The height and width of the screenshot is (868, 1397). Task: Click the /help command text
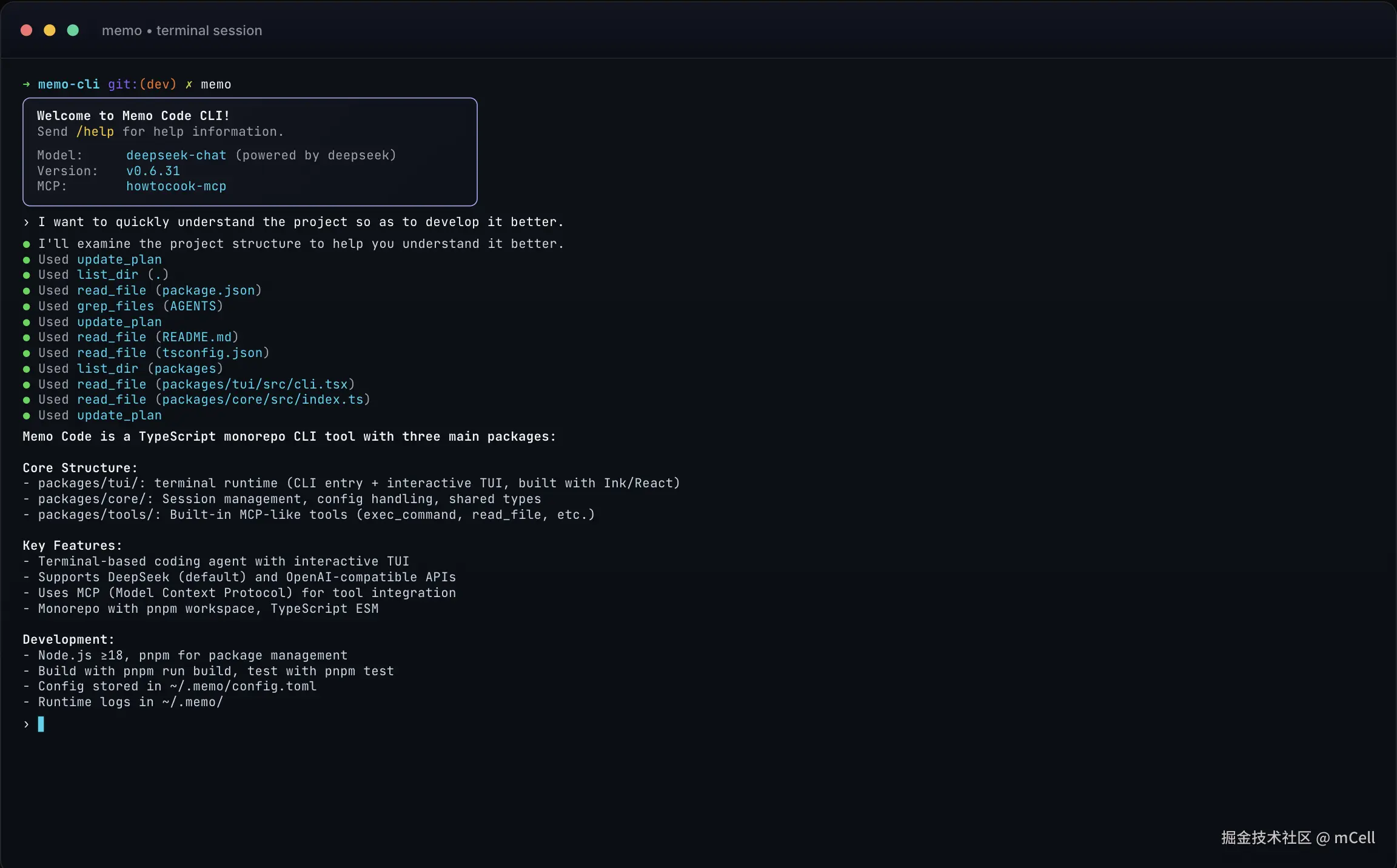(x=95, y=132)
